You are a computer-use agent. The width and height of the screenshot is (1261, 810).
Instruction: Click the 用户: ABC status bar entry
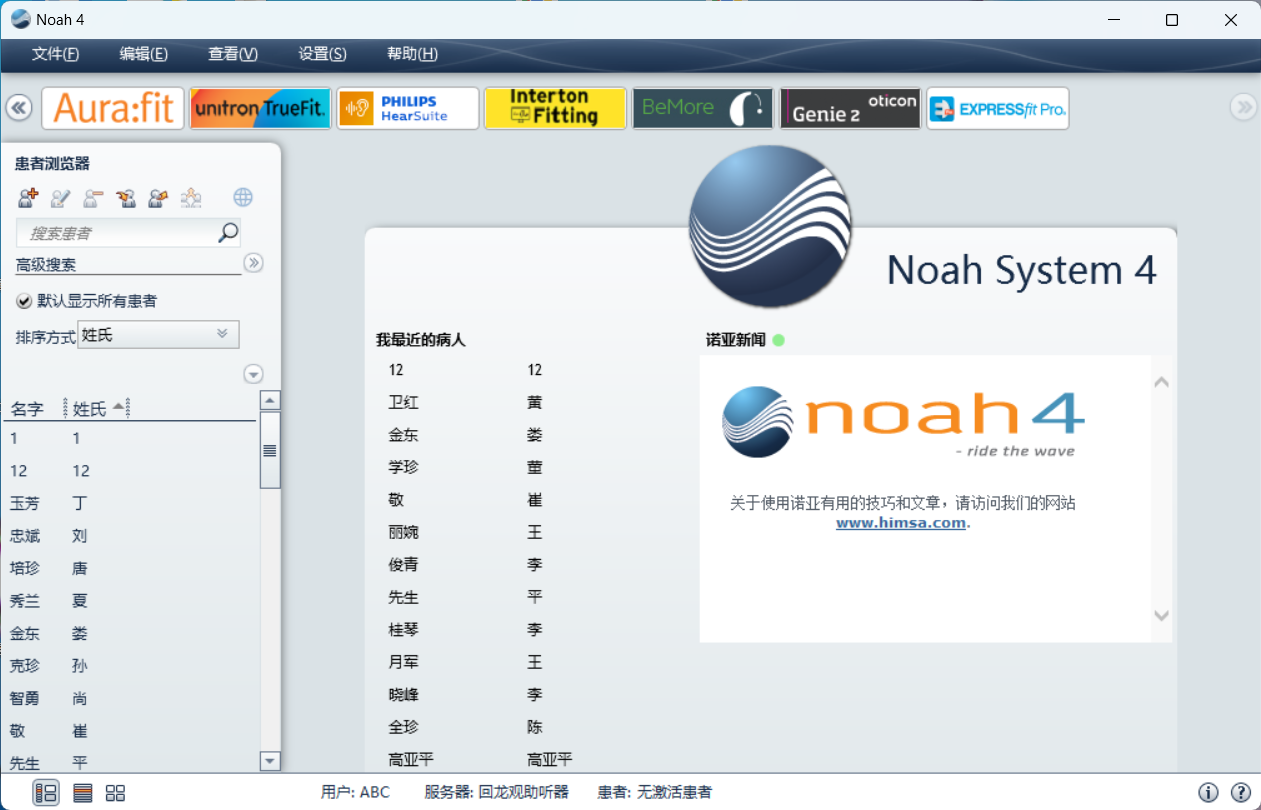[355, 792]
